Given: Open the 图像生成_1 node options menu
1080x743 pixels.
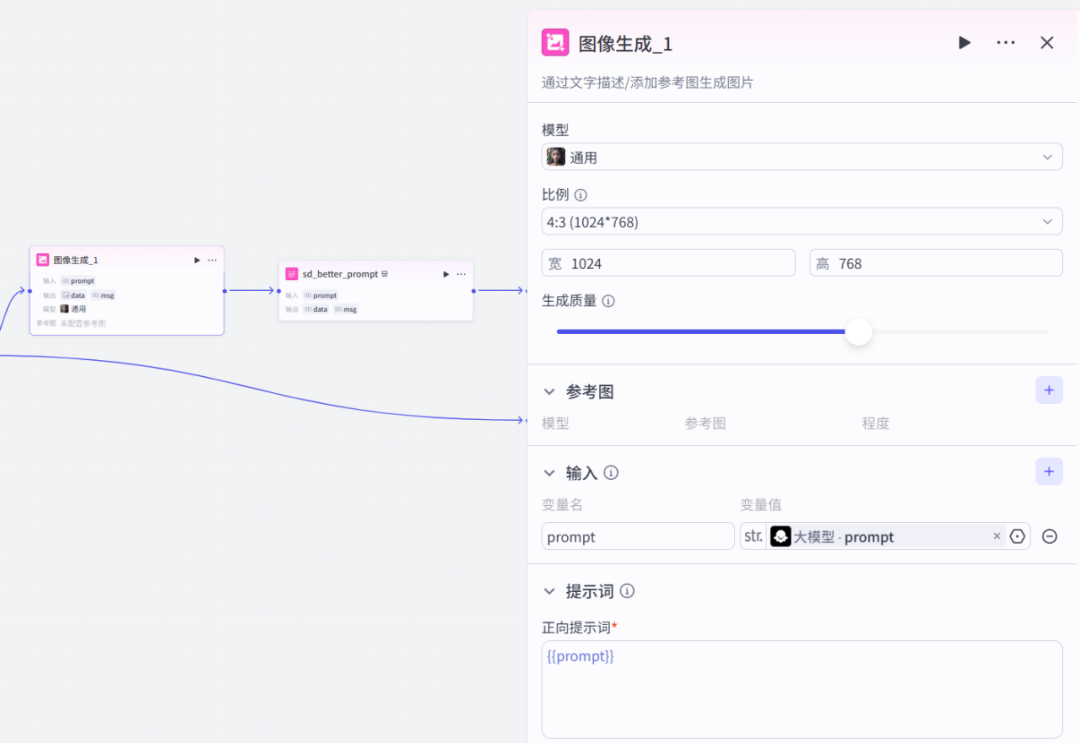Looking at the screenshot, I should tap(212, 259).
